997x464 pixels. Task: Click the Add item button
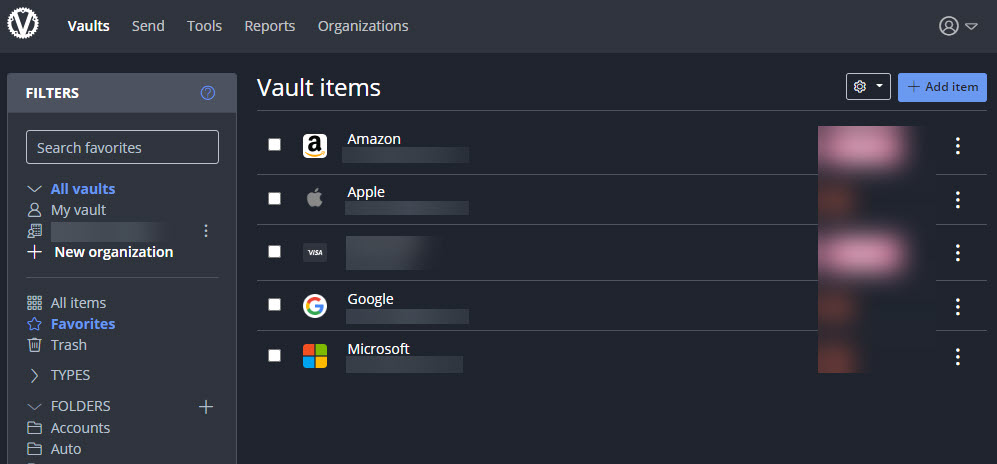(x=942, y=87)
